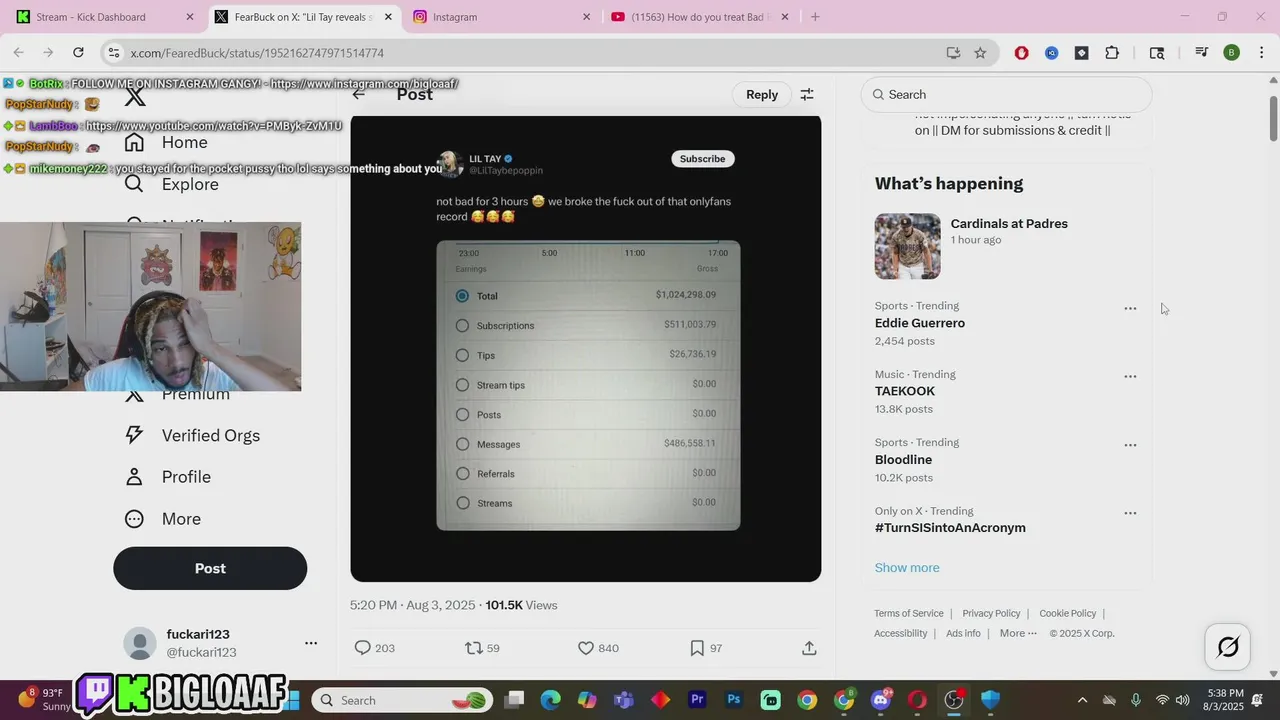Reload the page with browser refresh icon
The height and width of the screenshot is (720, 1280).
78,53
